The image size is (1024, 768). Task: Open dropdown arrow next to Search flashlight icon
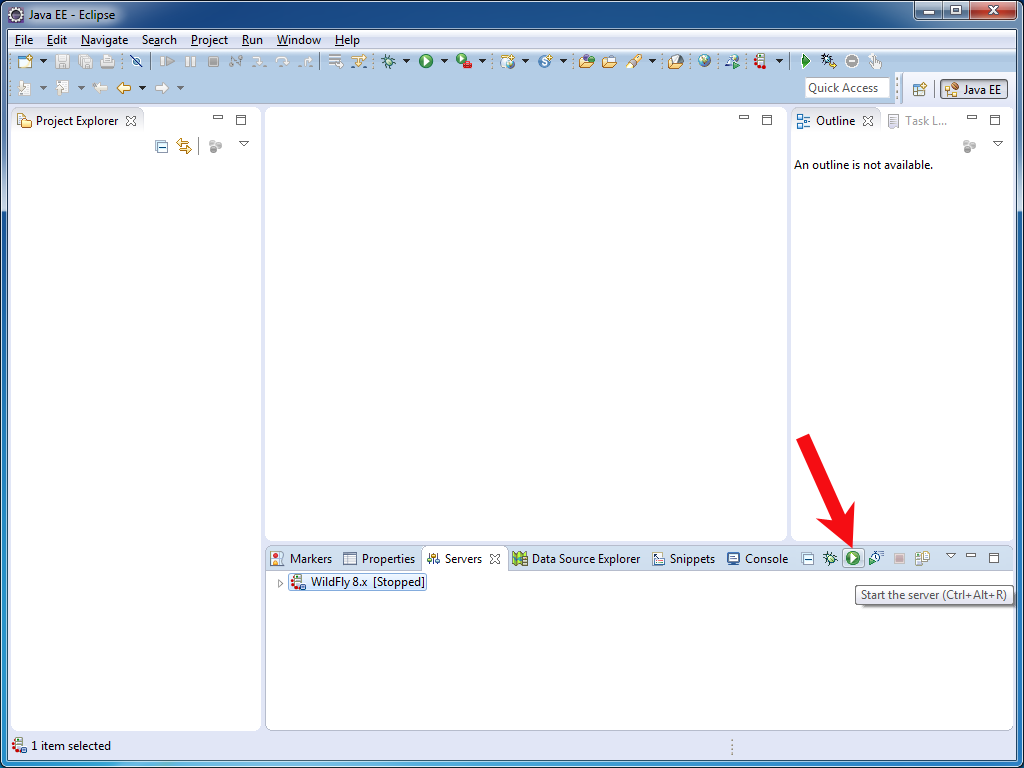(x=652, y=61)
